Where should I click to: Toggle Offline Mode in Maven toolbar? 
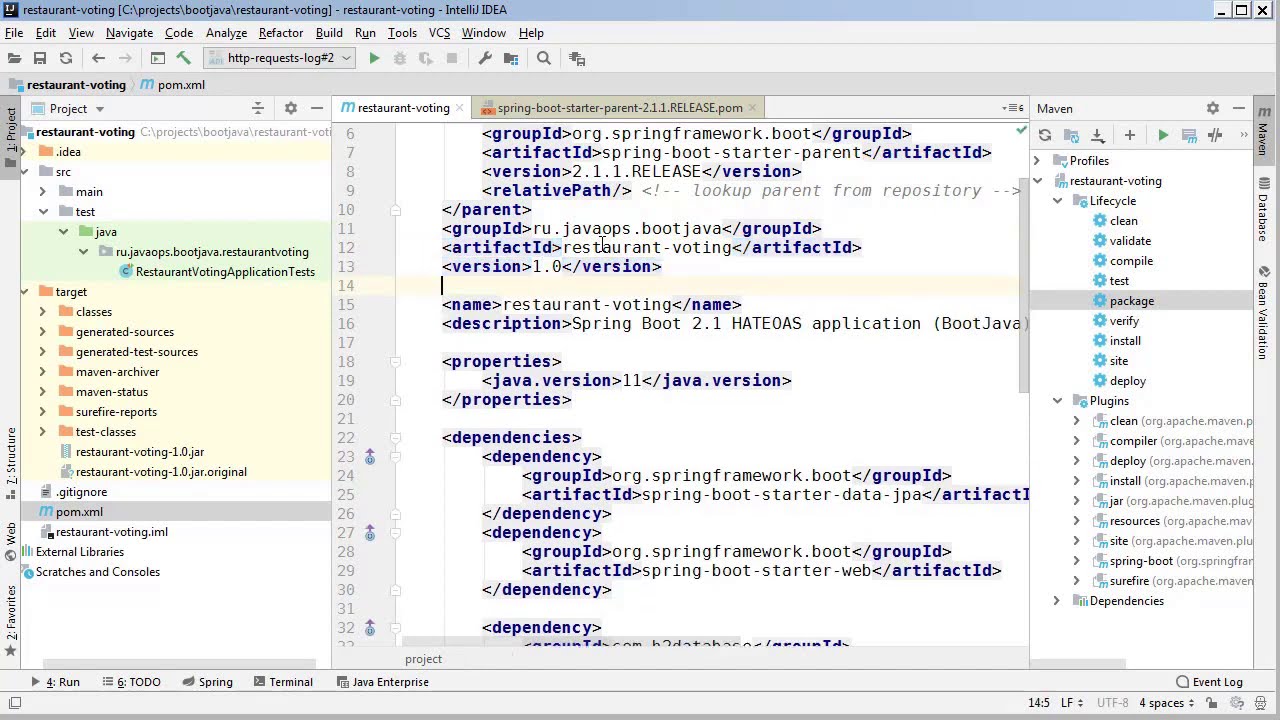[x=1215, y=135]
